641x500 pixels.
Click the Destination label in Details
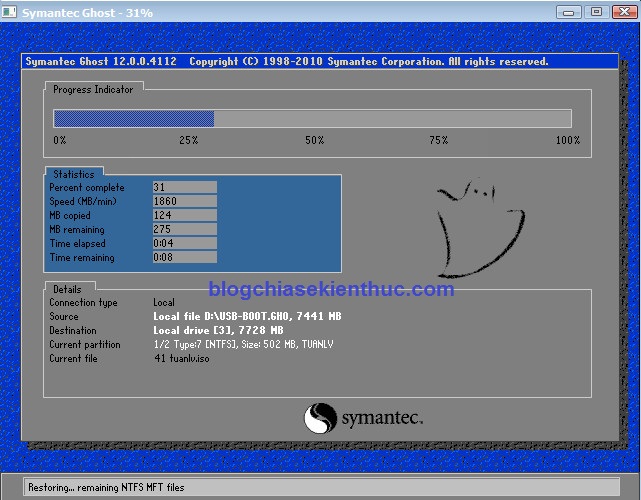point(73,330)
